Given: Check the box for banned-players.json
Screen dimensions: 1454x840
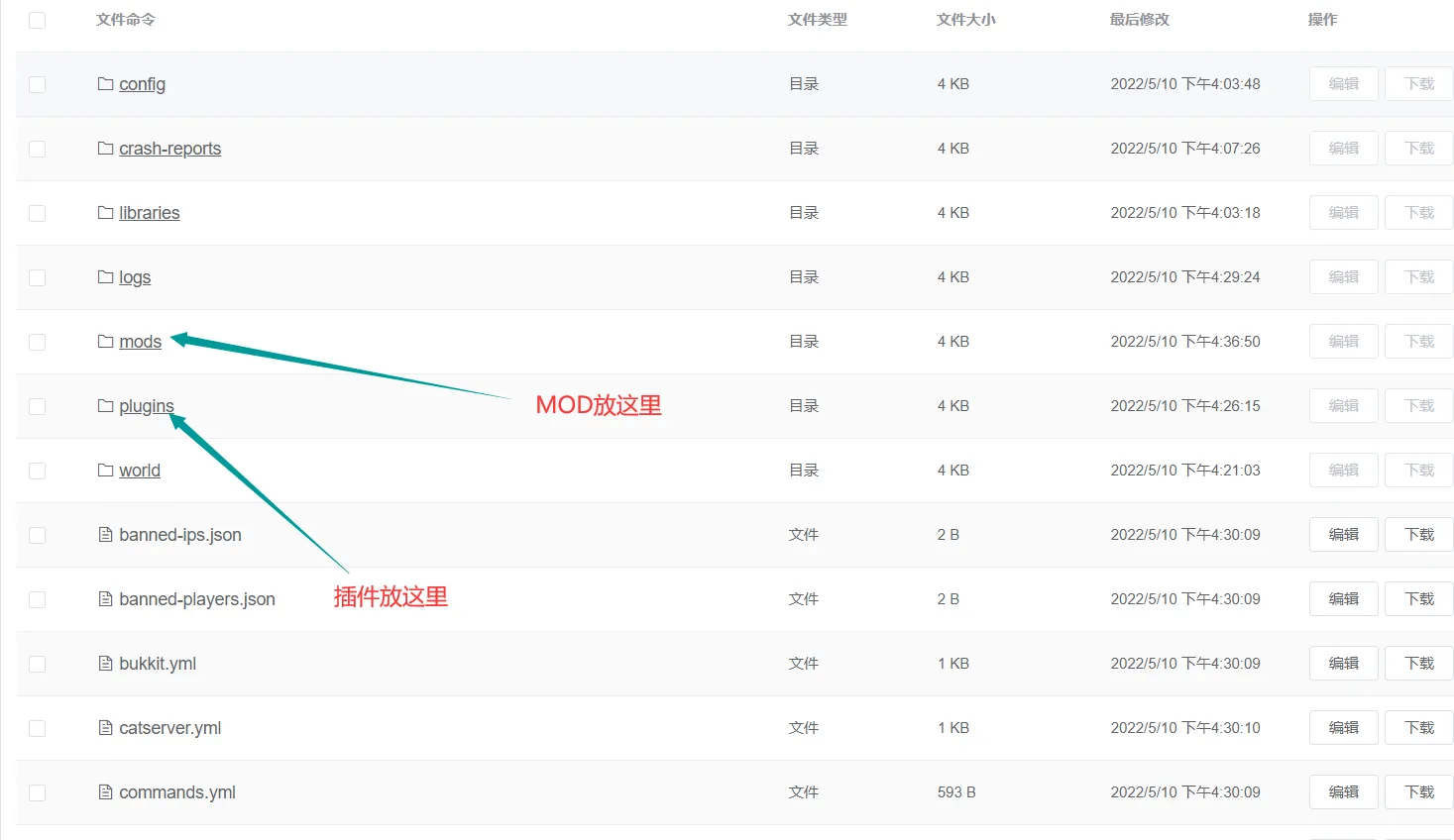Looking at the screenshot, I should tap(38, 599).
